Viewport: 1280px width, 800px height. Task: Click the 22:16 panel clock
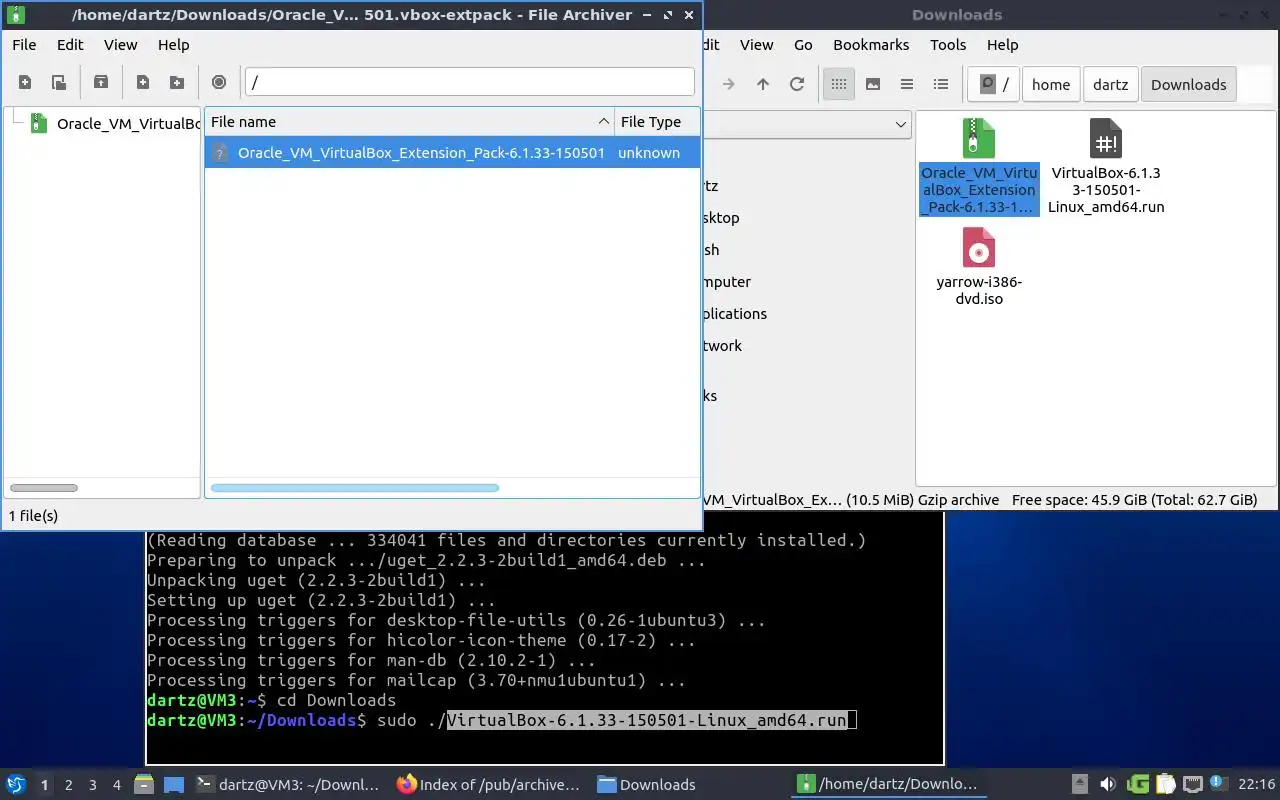point(1256,785)
